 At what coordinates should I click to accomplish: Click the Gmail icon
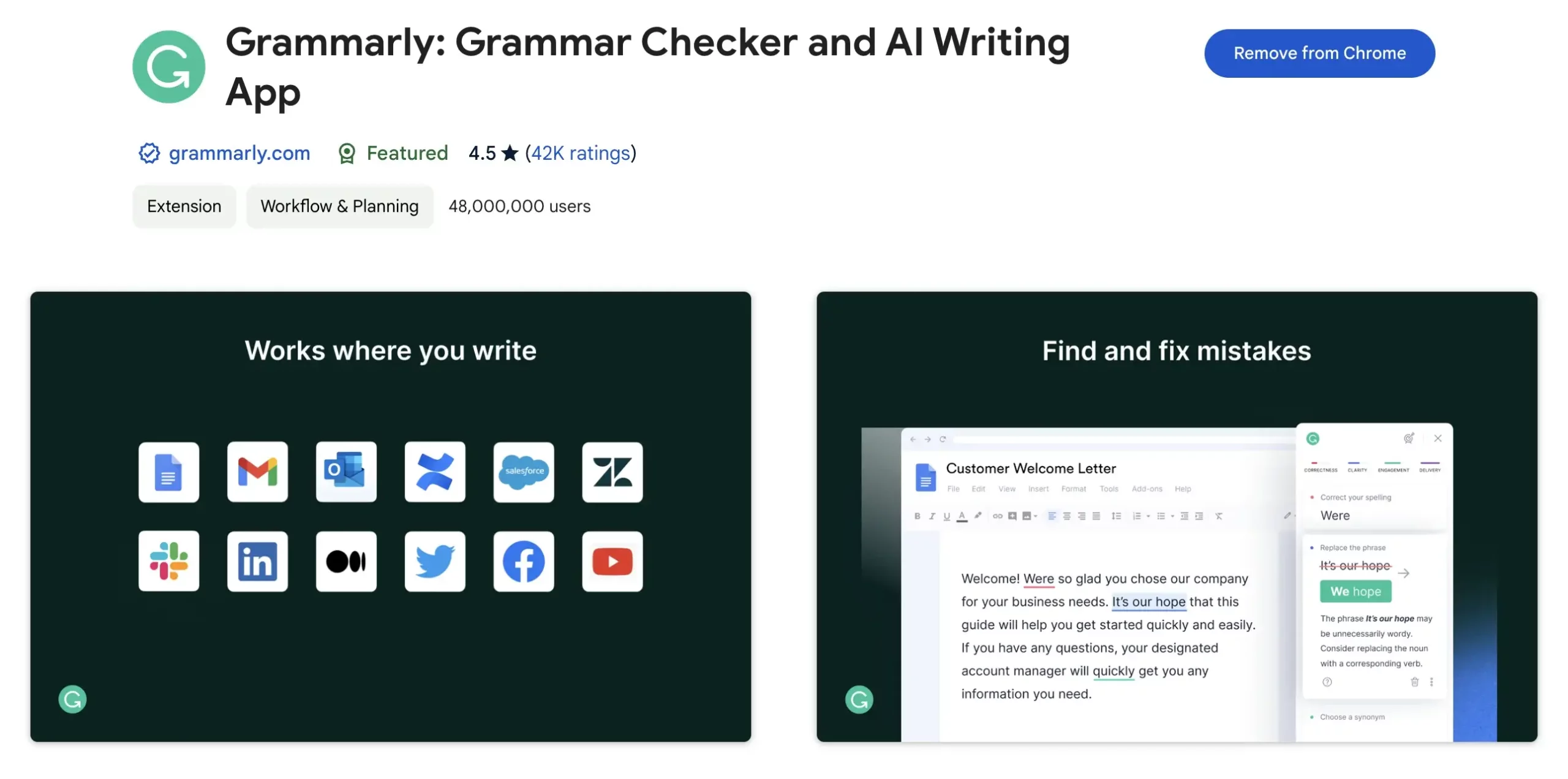pyautogui.click(x=257, y=472)
